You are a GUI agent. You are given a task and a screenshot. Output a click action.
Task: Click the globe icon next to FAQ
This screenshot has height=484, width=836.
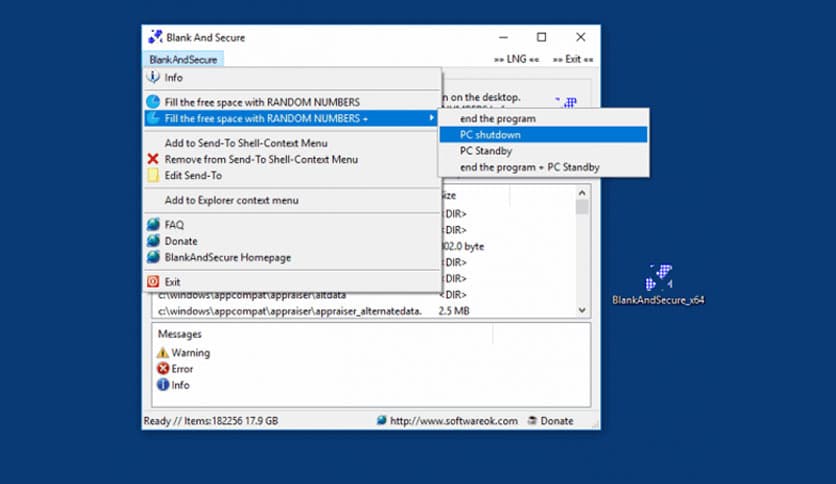153,224
